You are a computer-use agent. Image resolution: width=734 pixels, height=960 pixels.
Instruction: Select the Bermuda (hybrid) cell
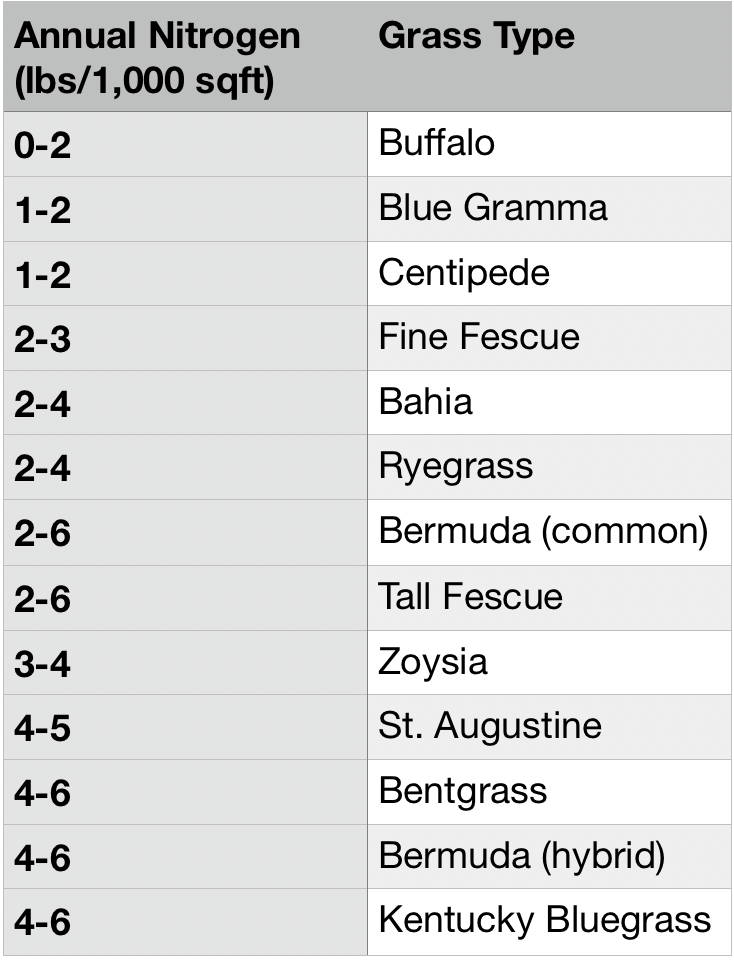pos(549,856)
